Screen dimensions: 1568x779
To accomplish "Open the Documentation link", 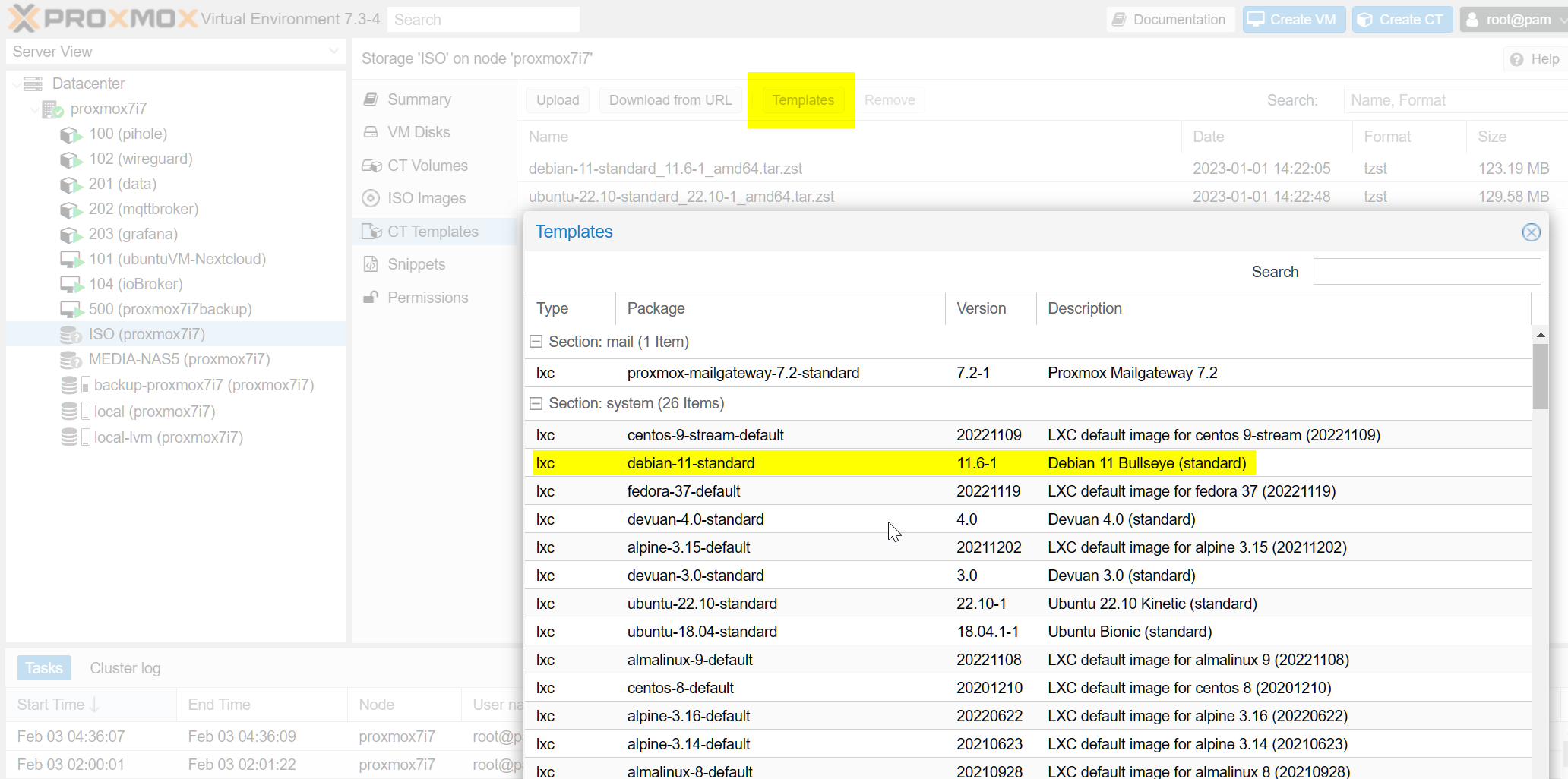I will (x=1170, y=20).
